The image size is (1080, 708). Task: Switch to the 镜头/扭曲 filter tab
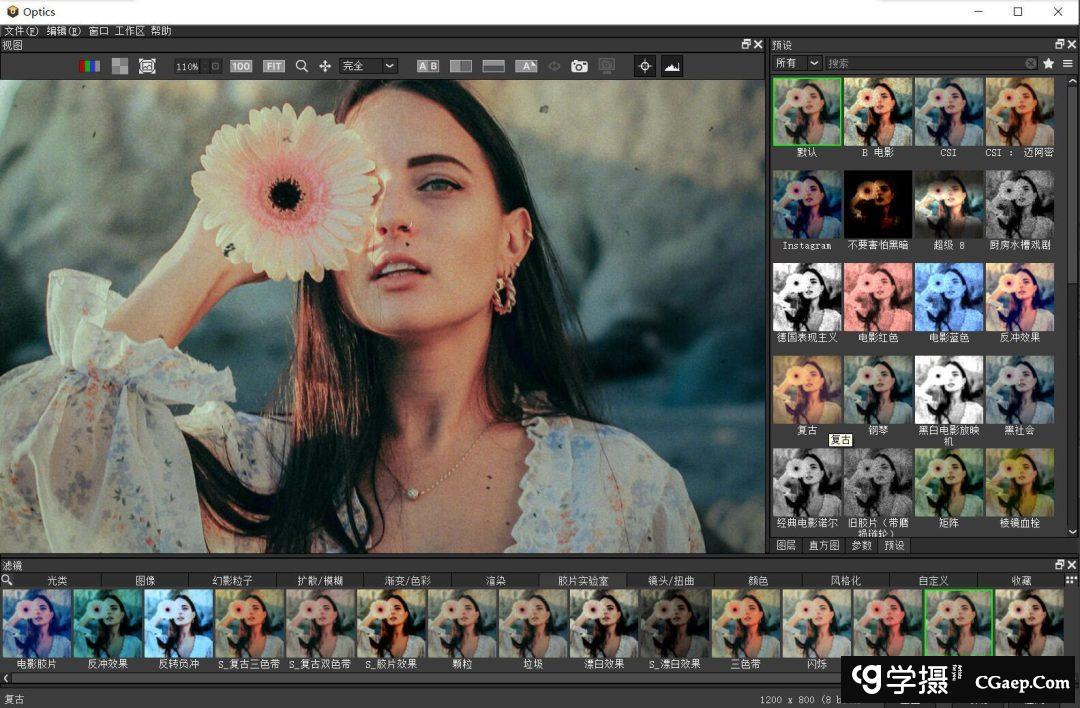pos(670,580)
